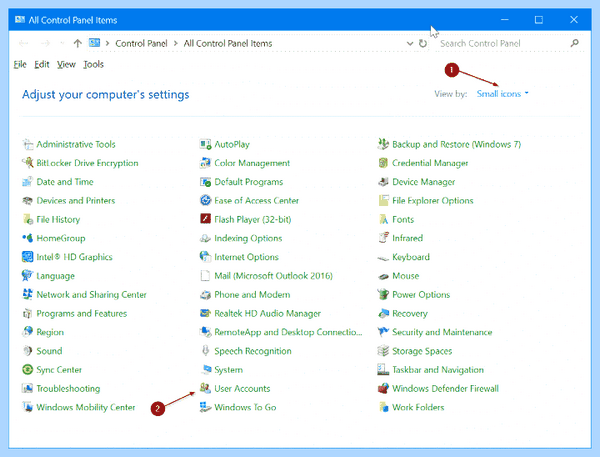Click the Devices and Printers icon

point(28,201)
